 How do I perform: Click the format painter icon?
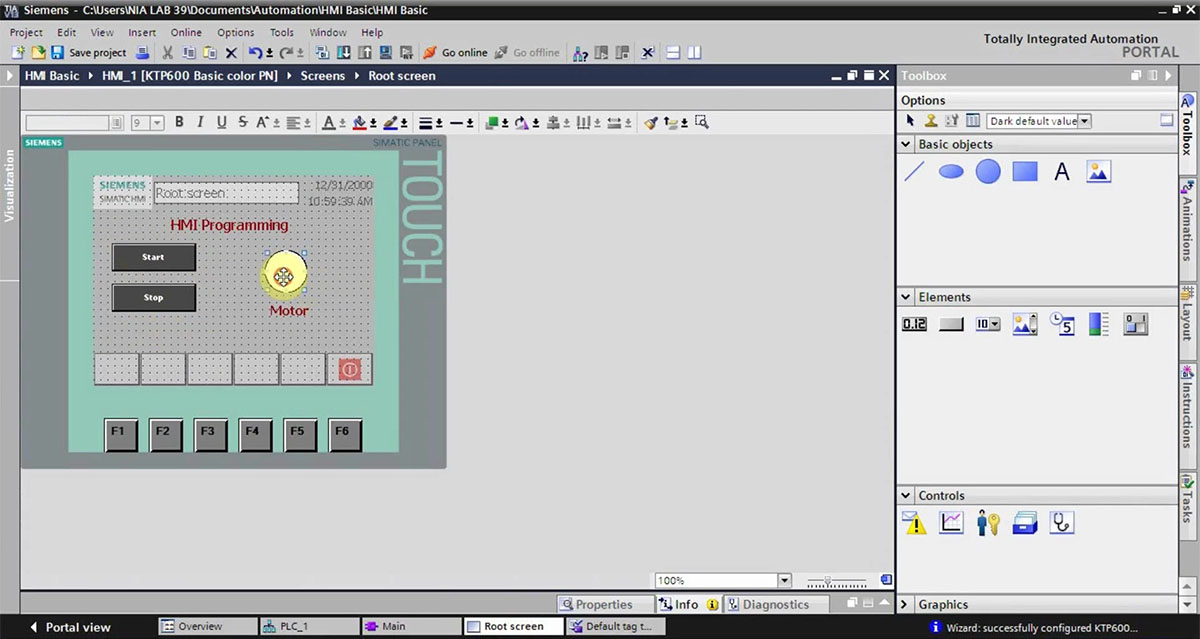651,122
